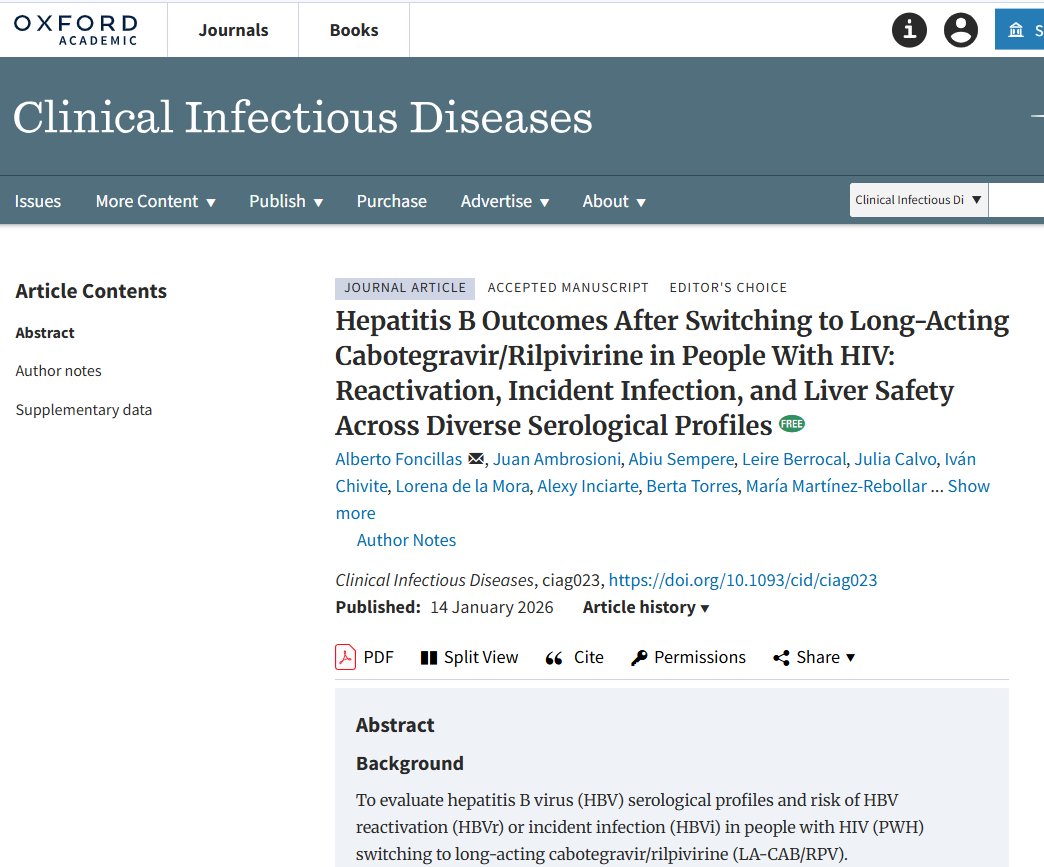Open the DOI link ciag023
1044x867 pixels.
click(x=742, y=580)
